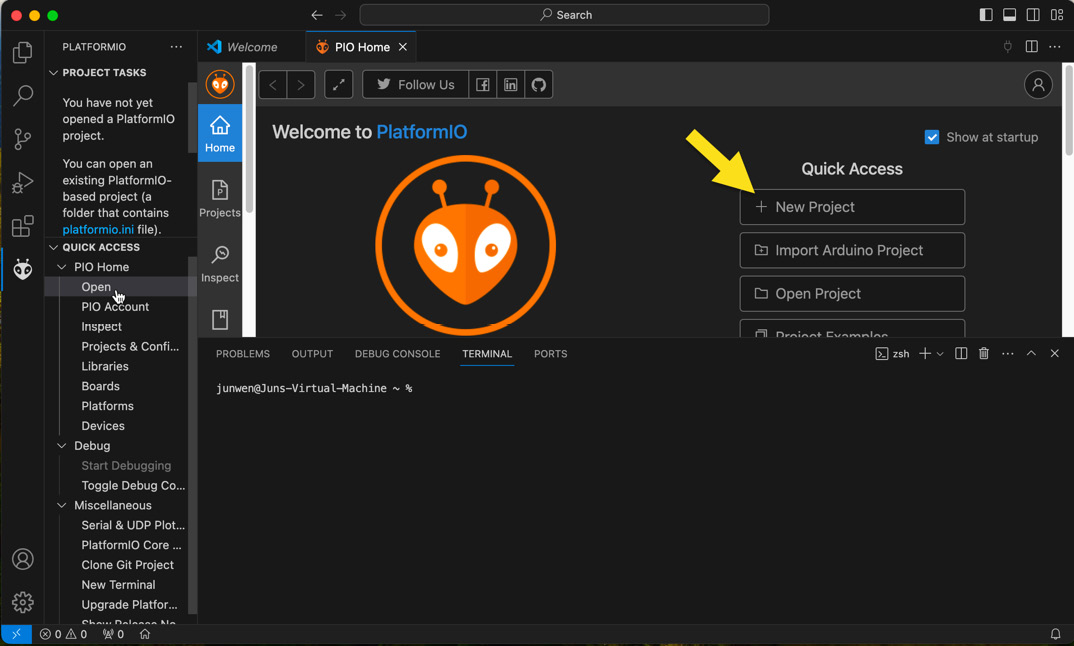Click the Search command center field
The width and height of the screenshot is (1074, 646).
click(564, 15)
